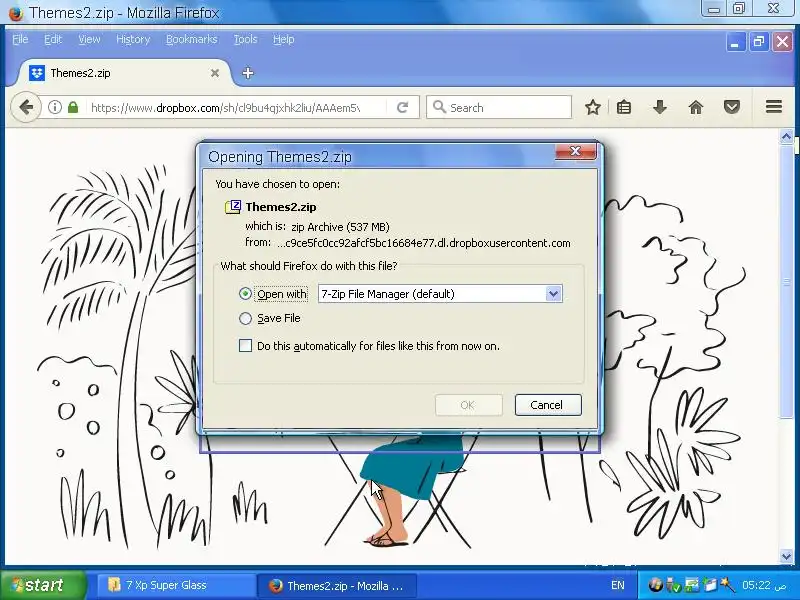The width and height of the screenshot is (800, 600).
Task: Open a new tab with plus button
Action: [248, 73]
